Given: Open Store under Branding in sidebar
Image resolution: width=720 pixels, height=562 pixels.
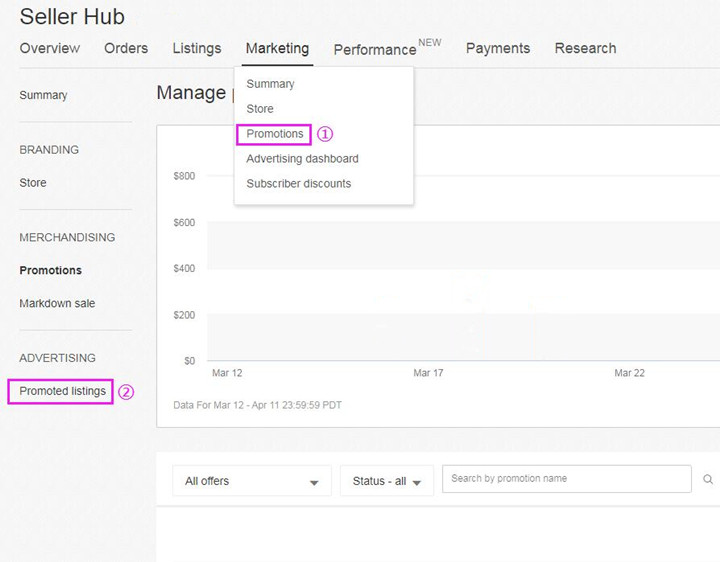Looking at the screenshot, I should point(33,183).
